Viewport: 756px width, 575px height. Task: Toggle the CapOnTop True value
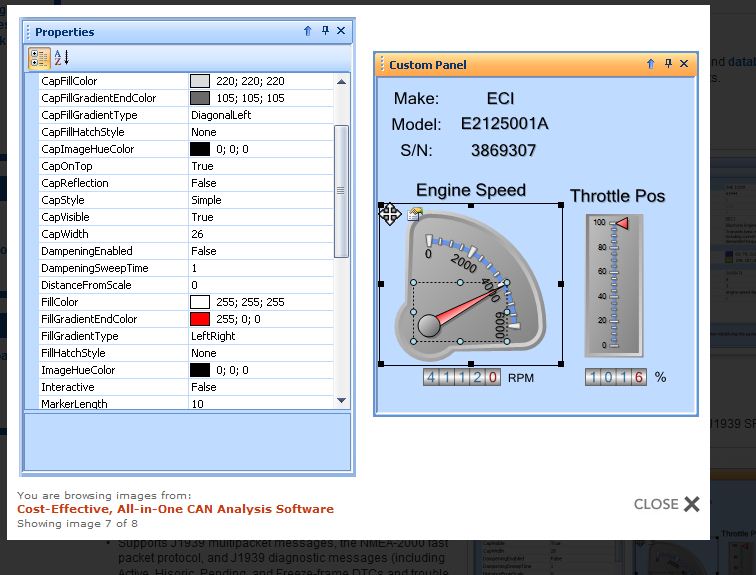tap(262, 166)
